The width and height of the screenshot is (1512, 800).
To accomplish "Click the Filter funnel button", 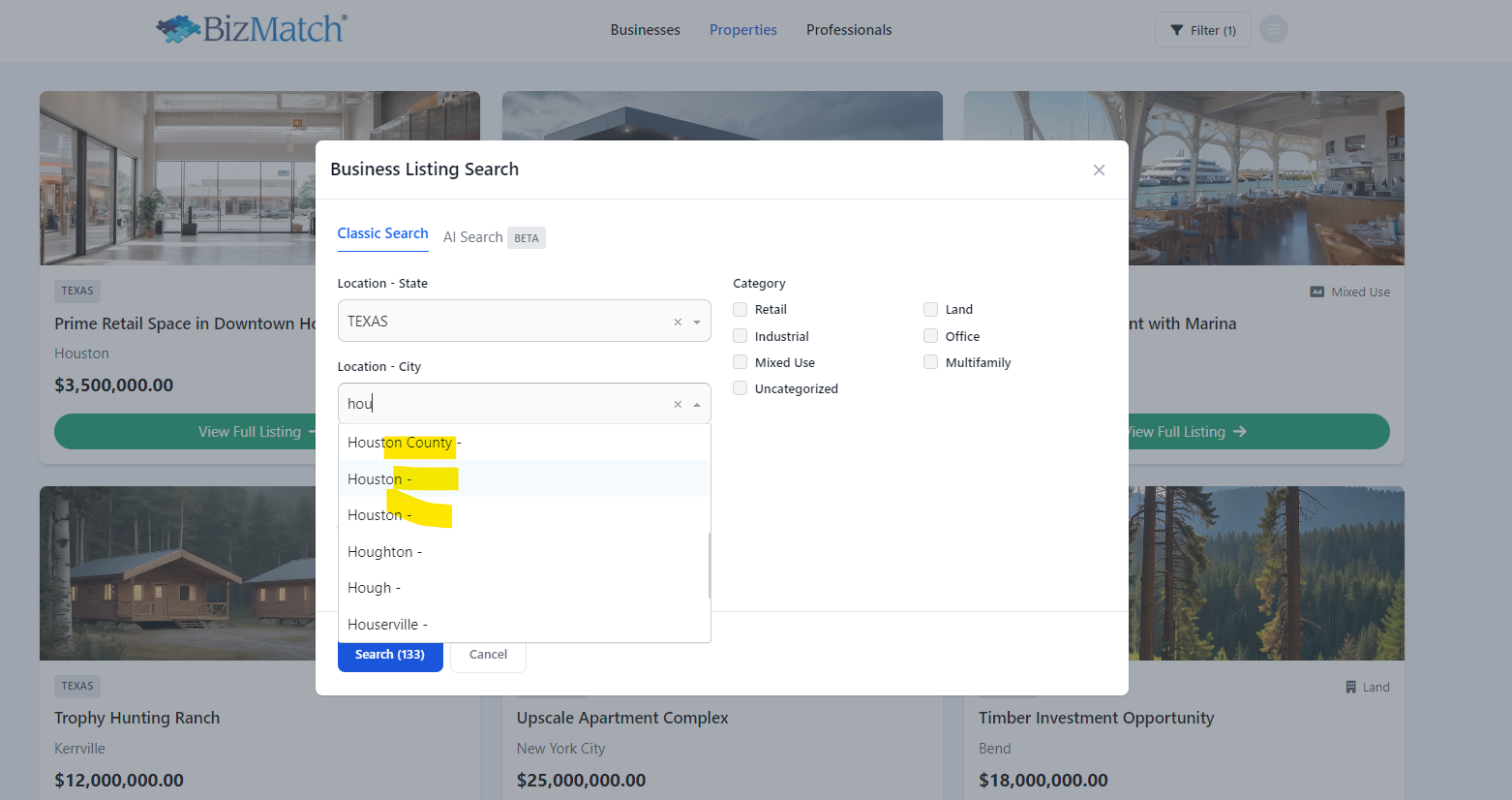I will (1202, 30).
